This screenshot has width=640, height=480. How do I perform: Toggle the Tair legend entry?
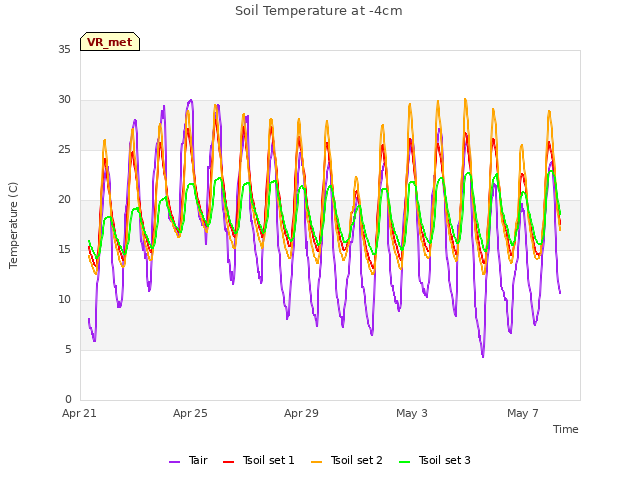[189, 460]
